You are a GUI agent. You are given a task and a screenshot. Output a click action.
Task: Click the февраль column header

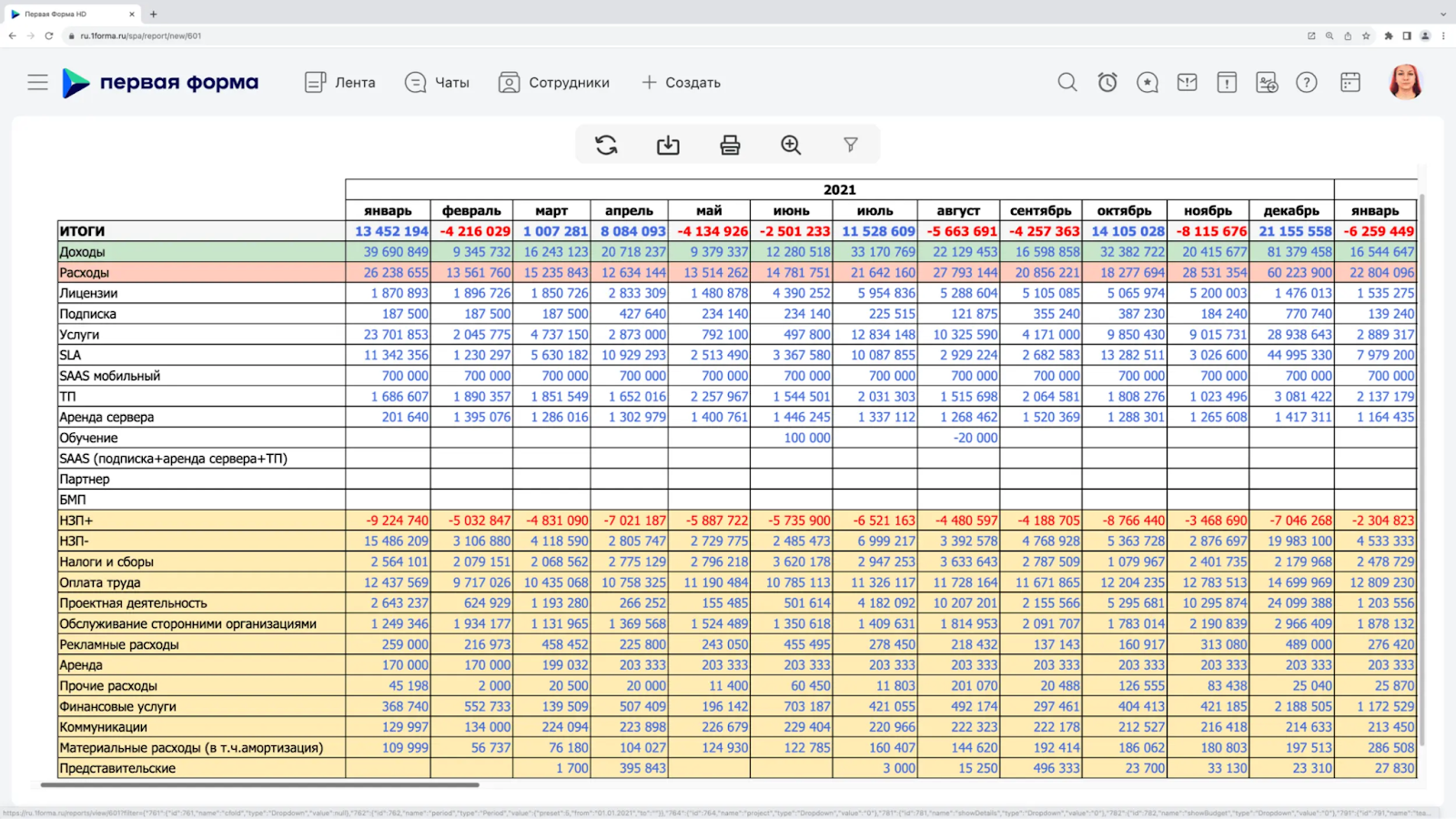(471, 210)
